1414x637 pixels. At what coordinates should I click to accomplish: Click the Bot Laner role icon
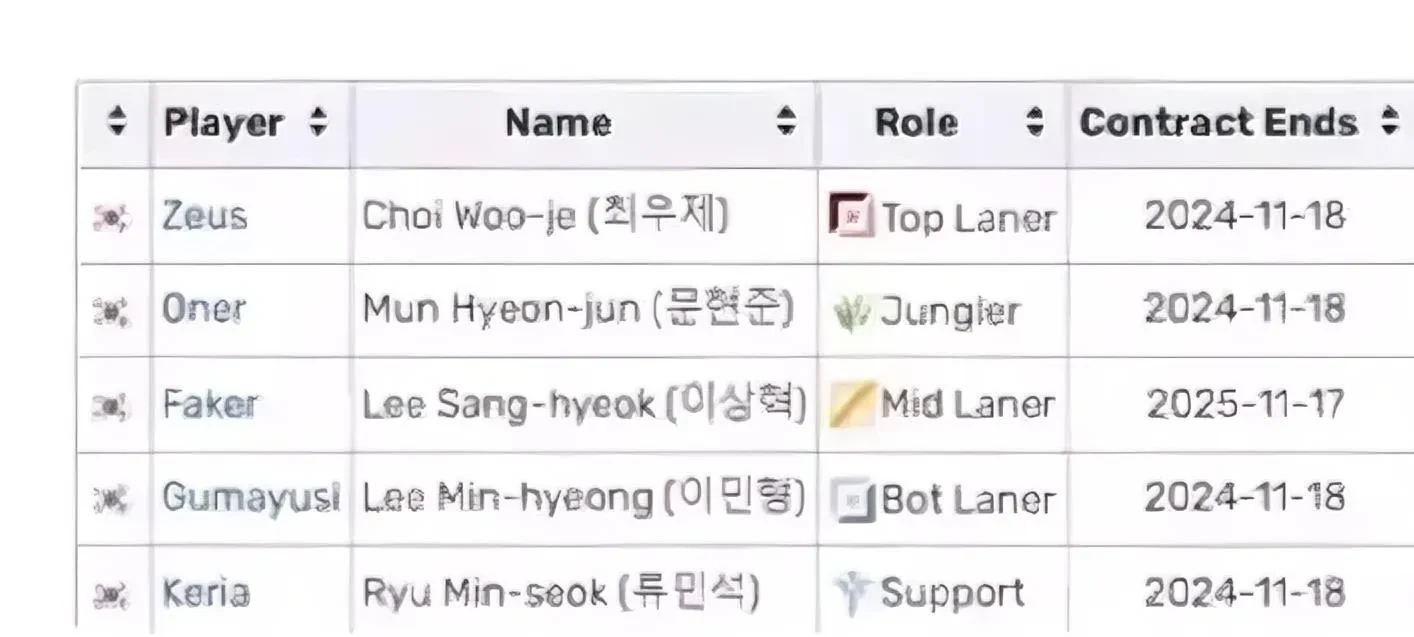click(x=853, y=499)
